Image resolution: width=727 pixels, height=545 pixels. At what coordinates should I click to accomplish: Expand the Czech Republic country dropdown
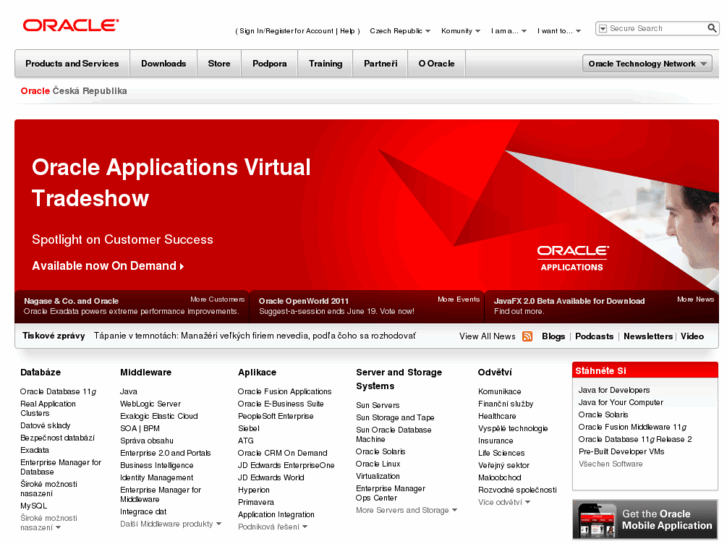[400, 31]
